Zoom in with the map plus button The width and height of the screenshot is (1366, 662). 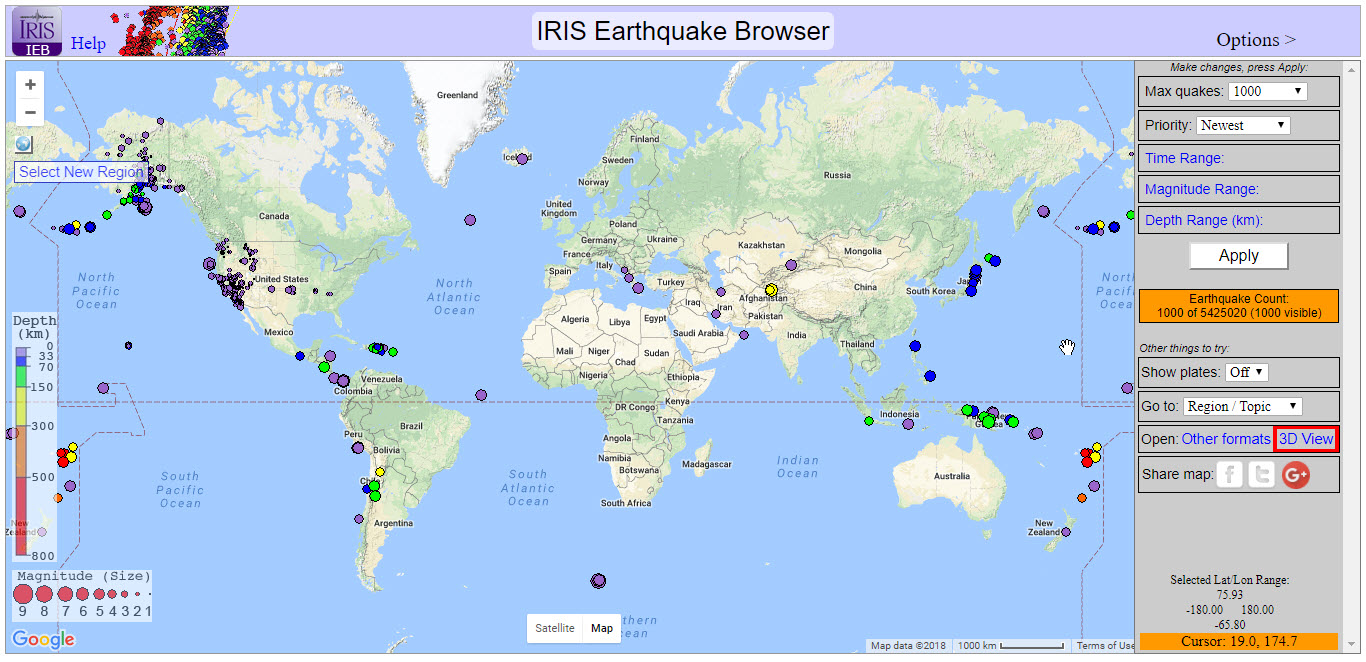point(31,85)
